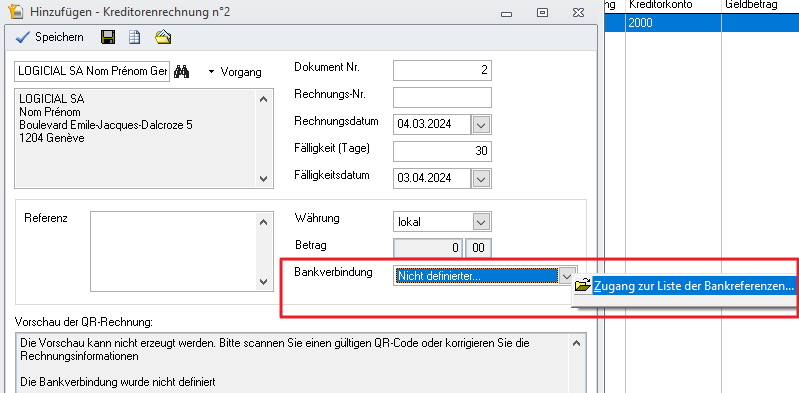Select Zugang zur Liste der Bankreferenzen
The height and width of the screenshot is (393, 799).
[693, 286]
